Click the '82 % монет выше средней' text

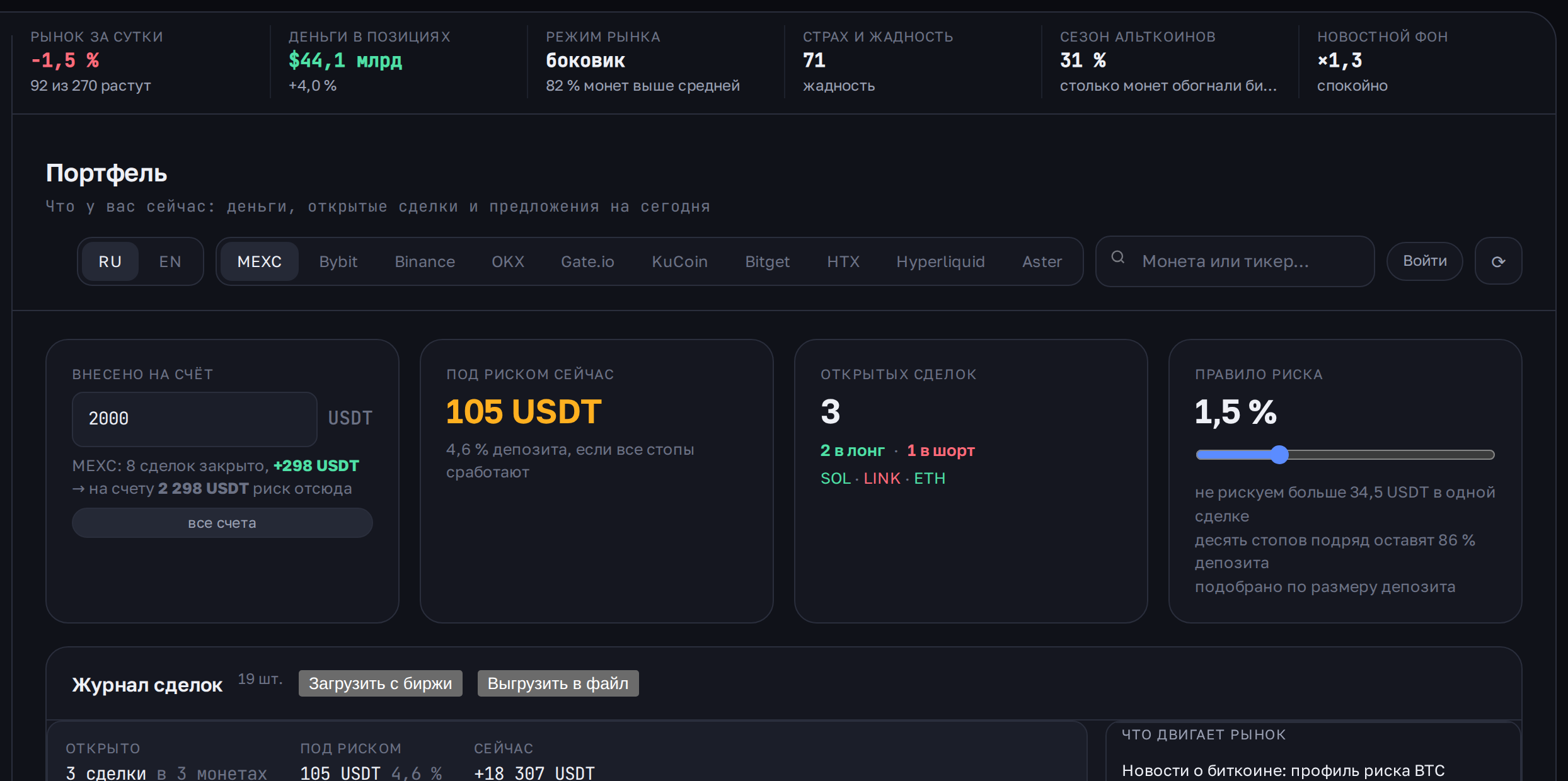tap(643, 86)
